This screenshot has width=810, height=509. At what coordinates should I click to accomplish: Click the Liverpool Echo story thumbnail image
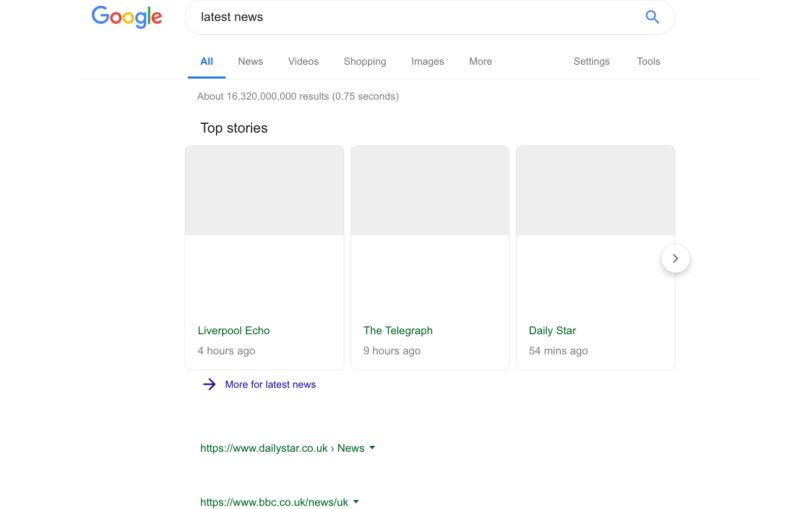tap(264, 190)
